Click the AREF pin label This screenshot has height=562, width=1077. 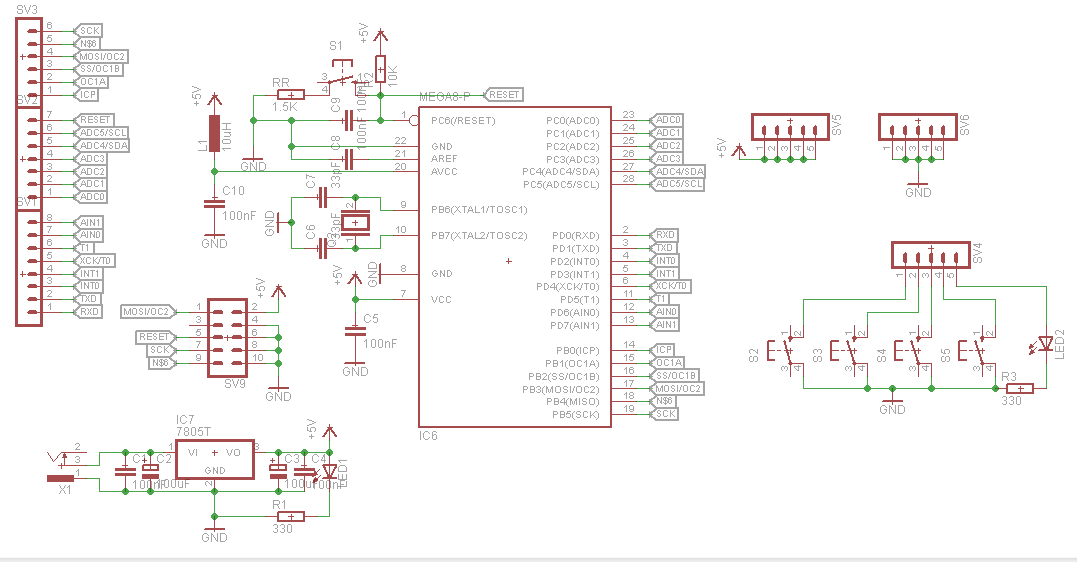[444, 159]
